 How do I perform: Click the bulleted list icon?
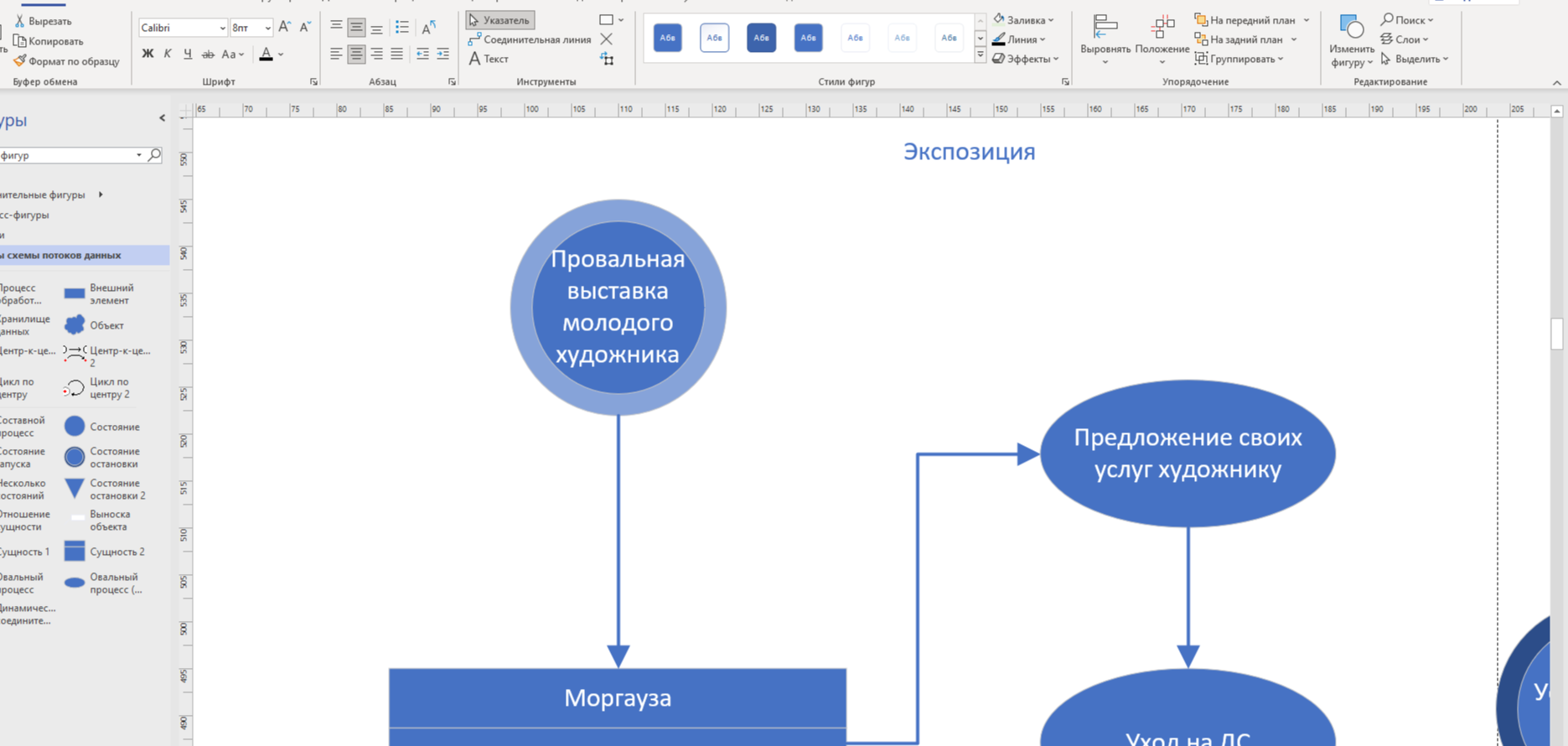[x=402, y=28]
